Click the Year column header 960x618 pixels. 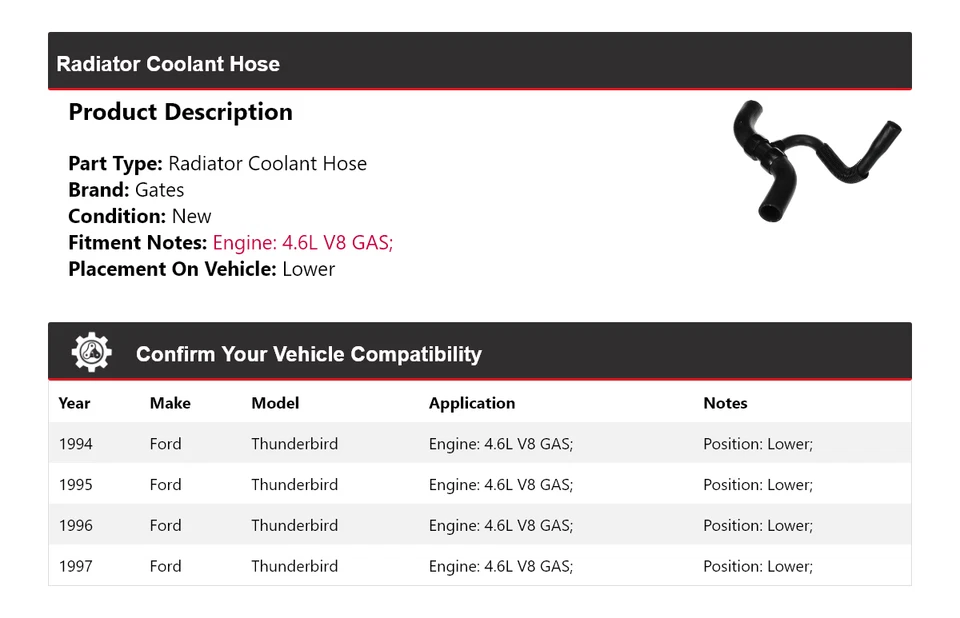(x=74, y=403)
